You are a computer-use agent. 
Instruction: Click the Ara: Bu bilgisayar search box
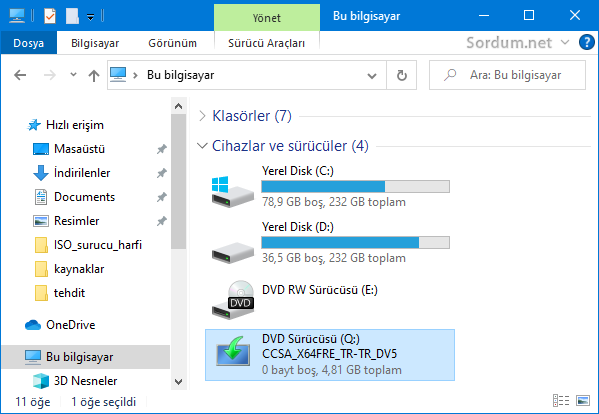coord(507,75)
